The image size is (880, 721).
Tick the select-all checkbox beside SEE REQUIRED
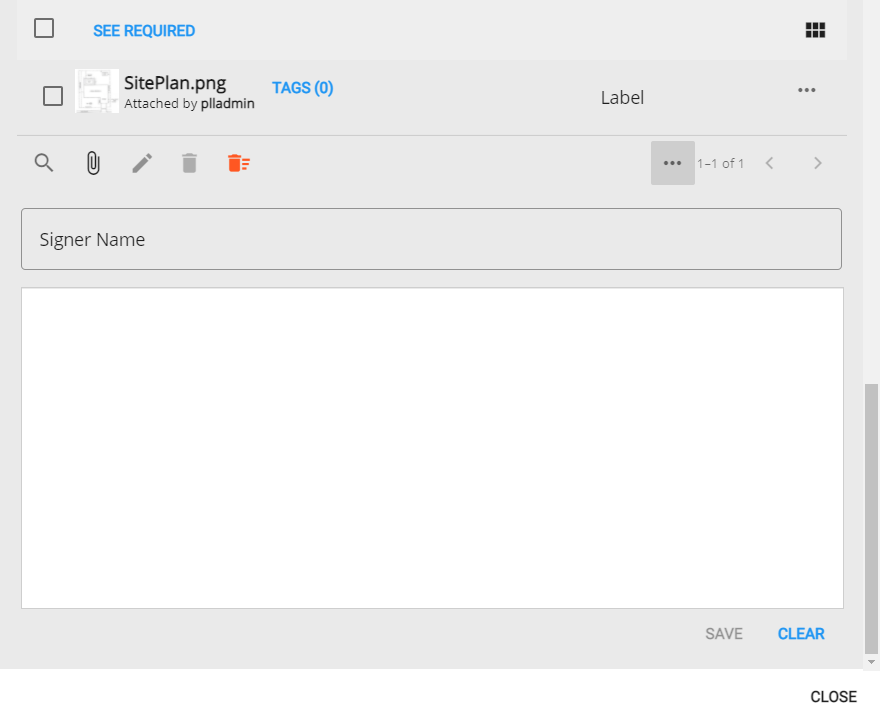pyautogui.click(x=44, y=28)
